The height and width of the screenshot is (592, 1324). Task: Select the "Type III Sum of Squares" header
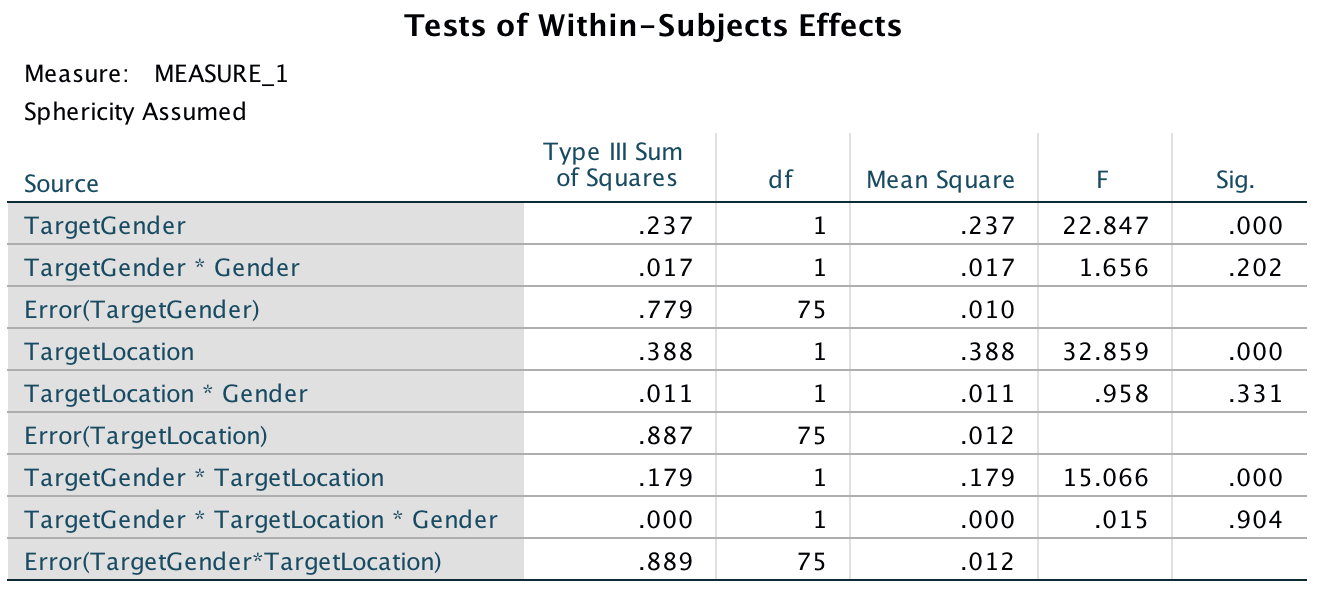point(613,166)
